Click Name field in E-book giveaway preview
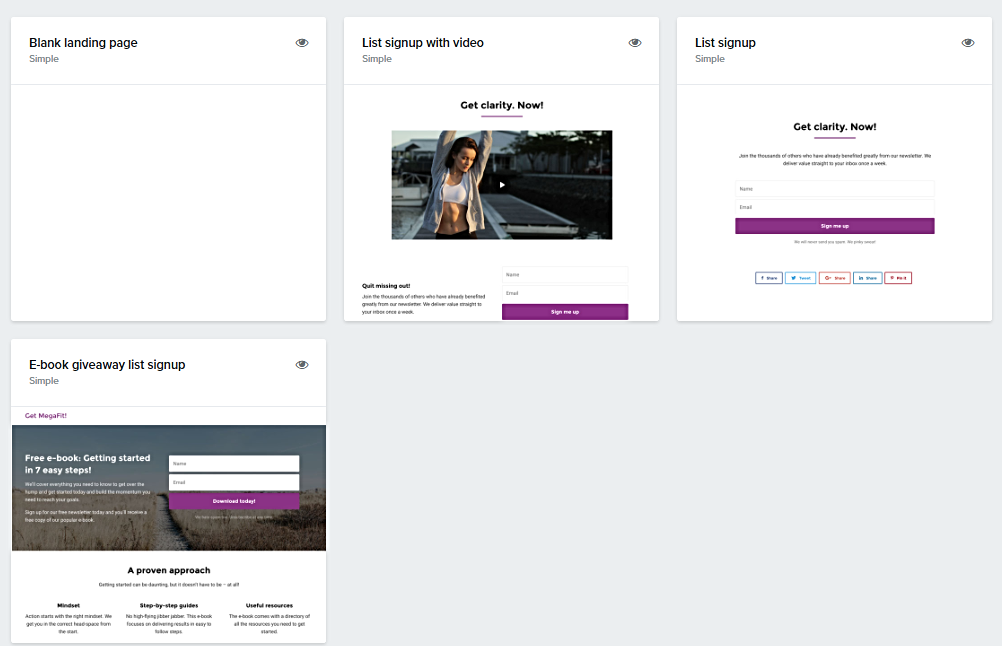Viewport: 1002px width, 646px height. pyautogui.click(x=234, y=464)
